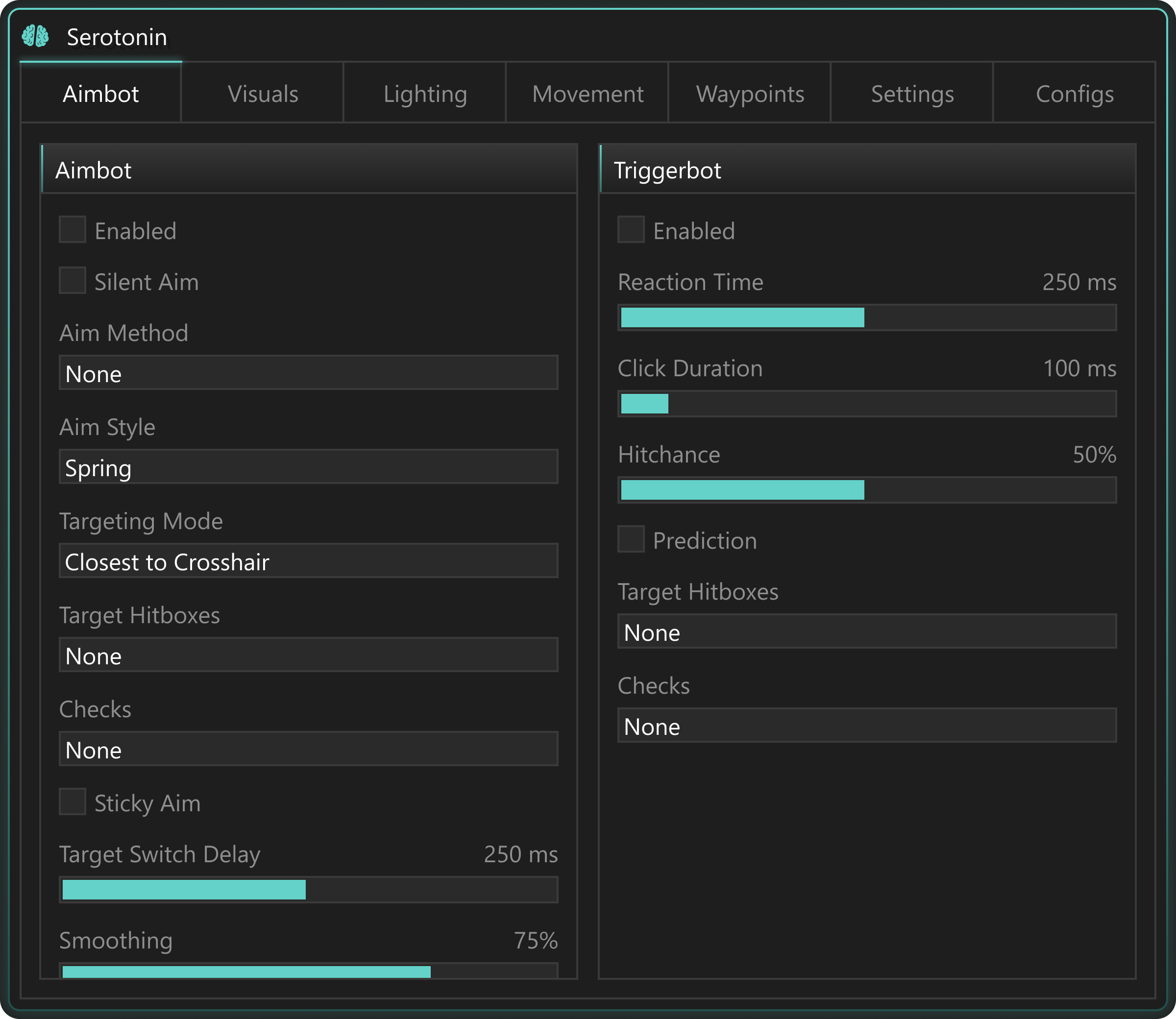
Task: Click the Aim Style label
Action: (x=107, y=428)
